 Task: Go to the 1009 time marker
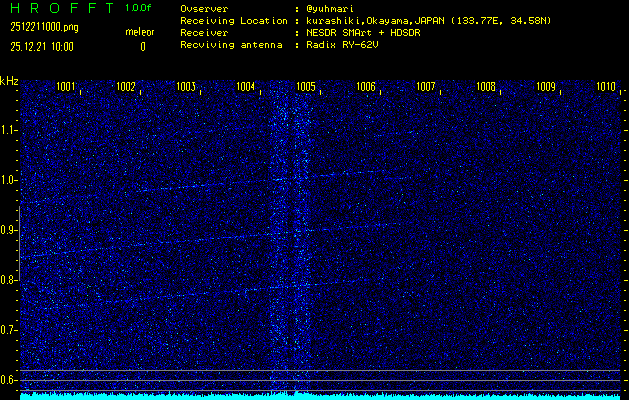tap(546, 87)
